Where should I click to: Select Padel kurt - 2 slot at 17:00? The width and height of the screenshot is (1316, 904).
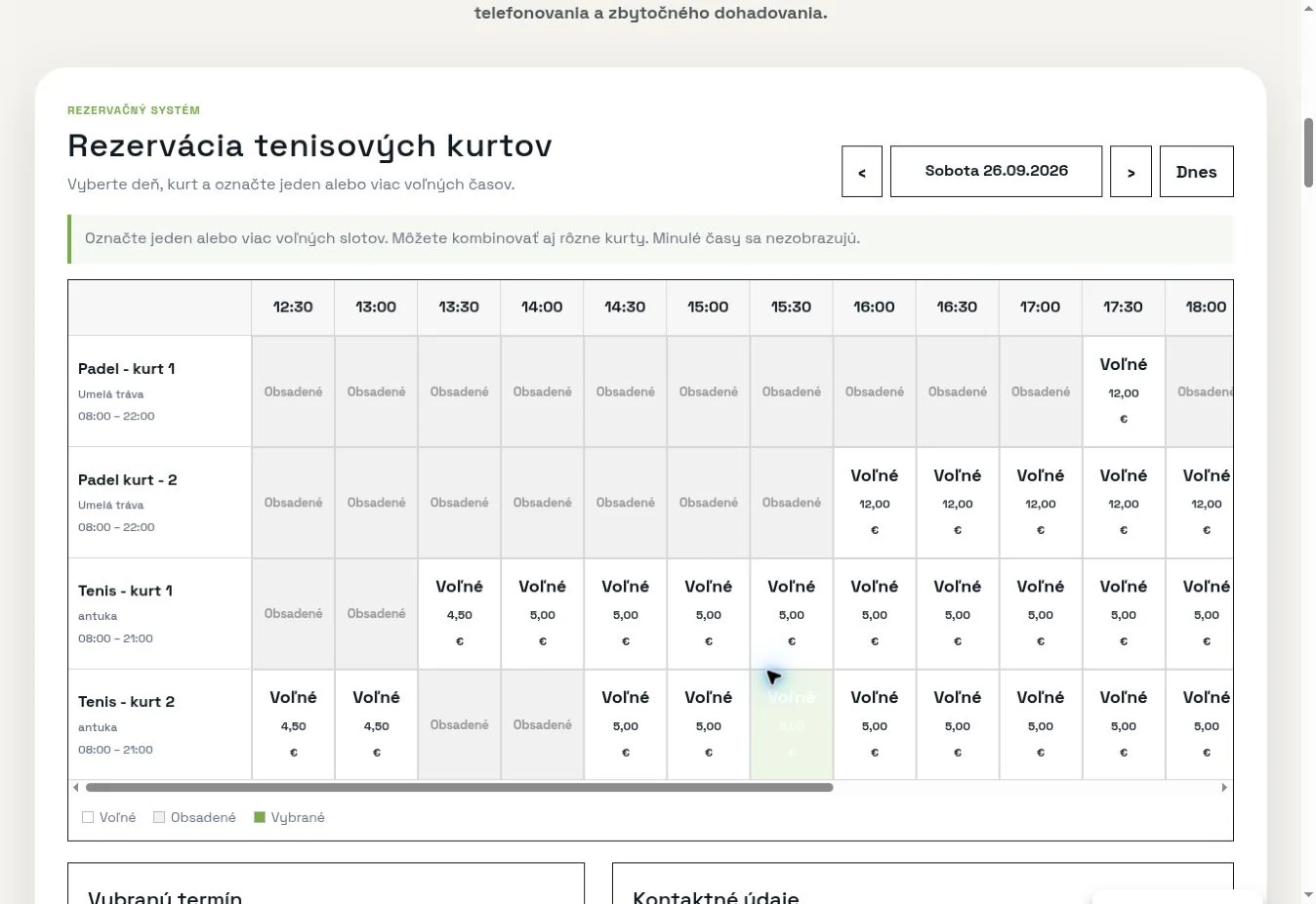coord(1041,503)
